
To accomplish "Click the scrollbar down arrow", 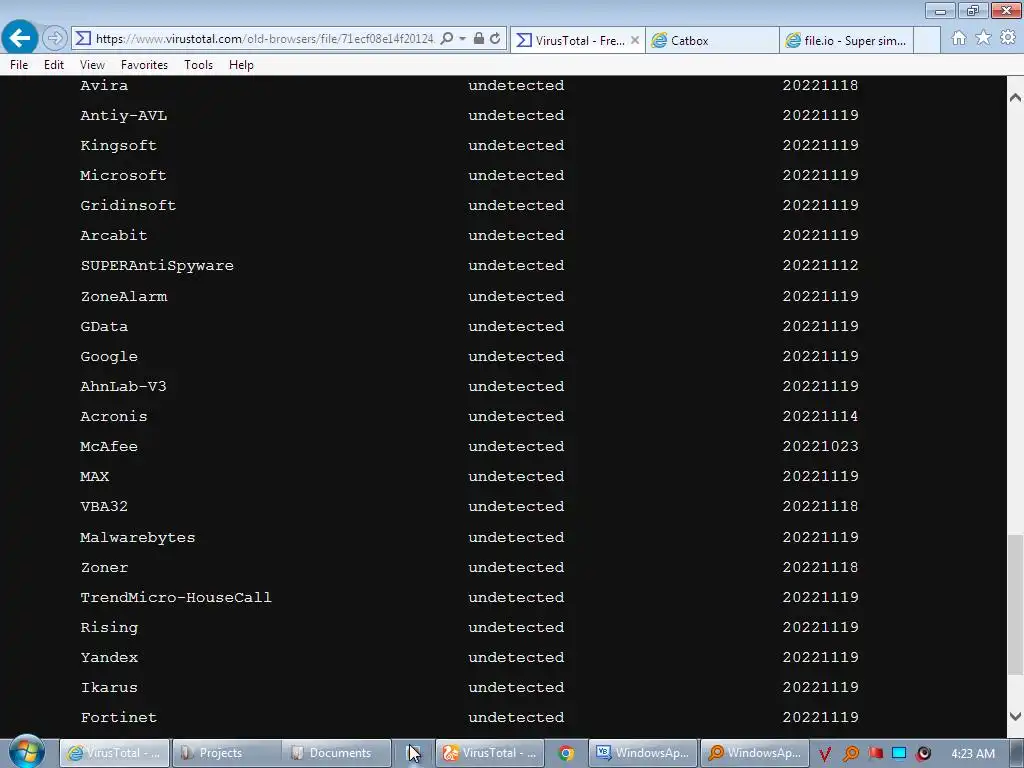I will click(x=1015, y=716).
